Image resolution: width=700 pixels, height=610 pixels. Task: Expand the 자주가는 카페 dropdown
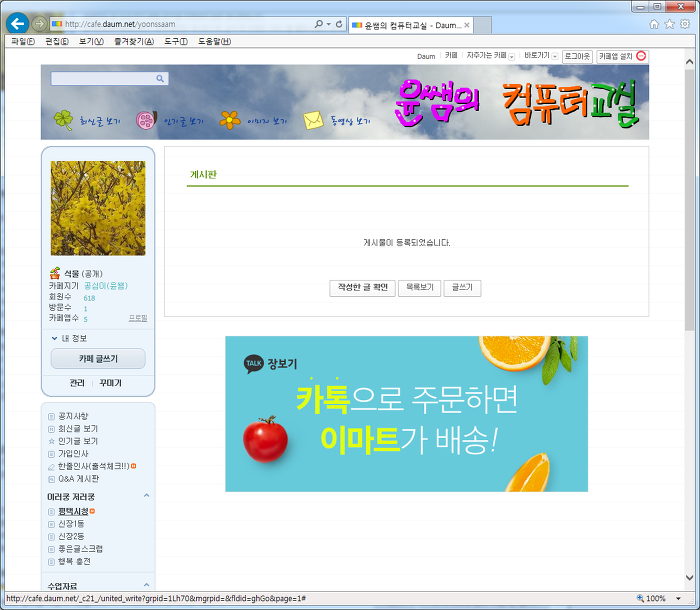pos(512,57)
